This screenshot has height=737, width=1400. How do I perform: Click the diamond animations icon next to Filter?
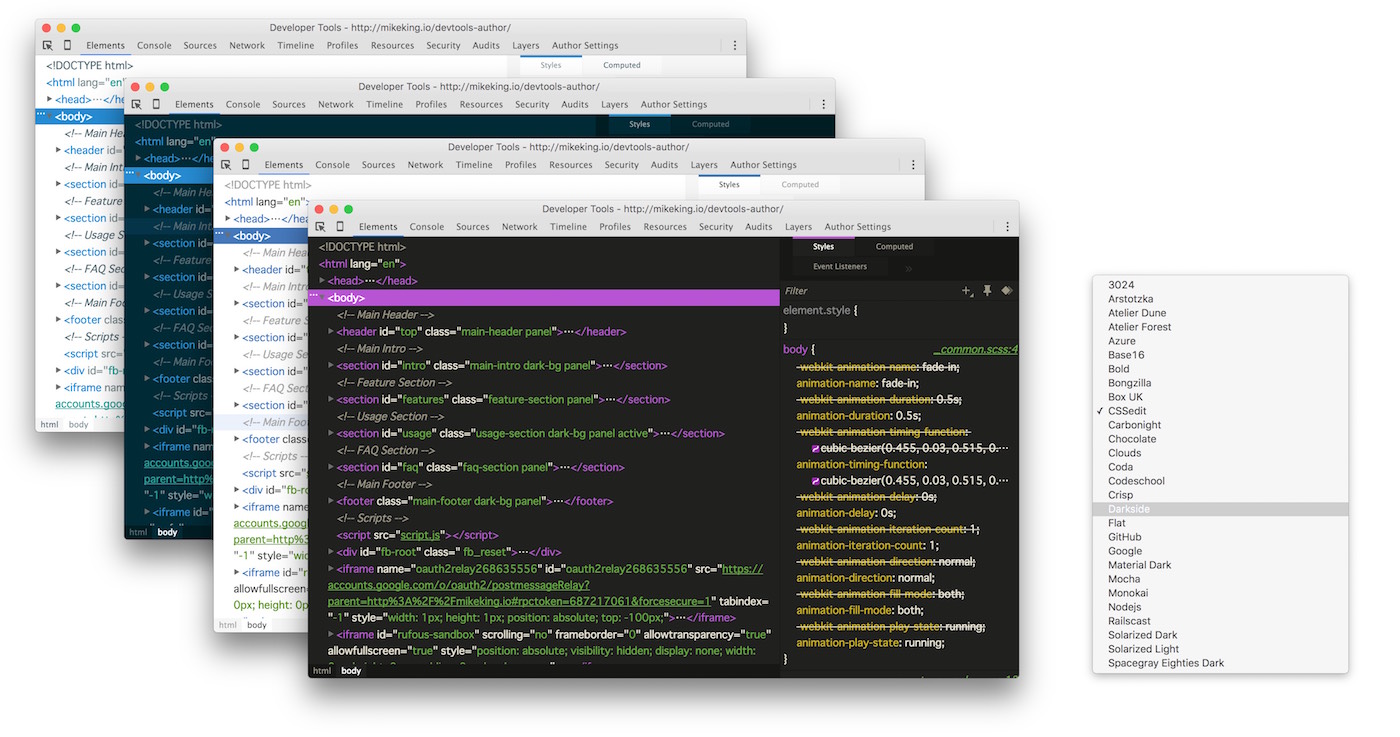1007,291
